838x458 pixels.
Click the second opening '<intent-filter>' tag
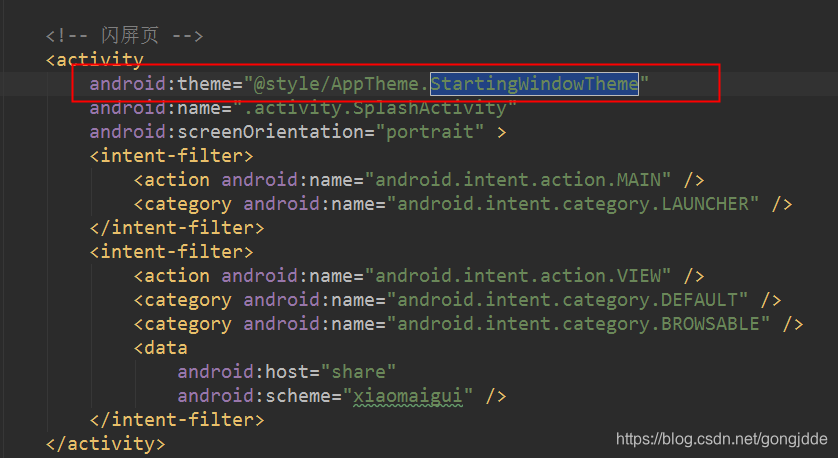point(172,252)
